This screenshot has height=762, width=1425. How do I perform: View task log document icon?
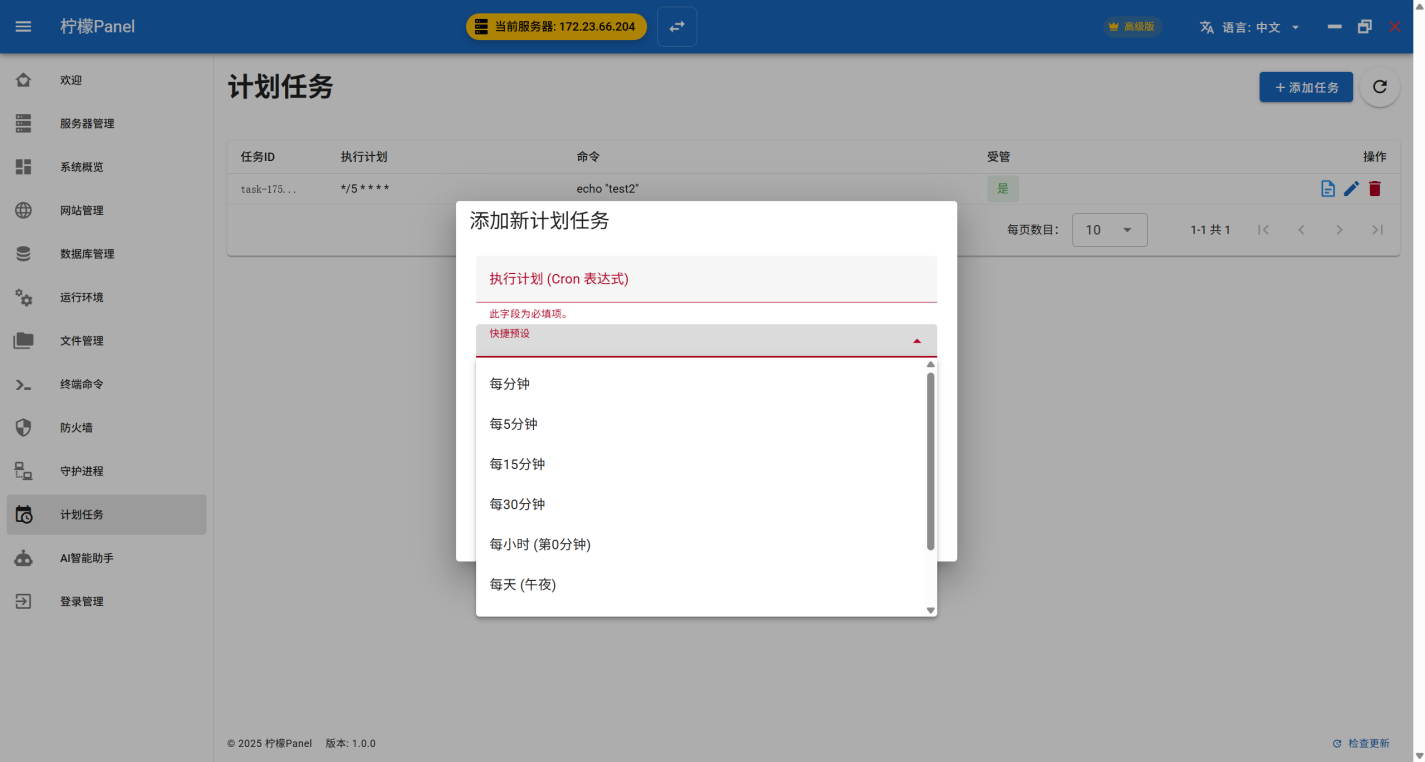point(1328,188)
